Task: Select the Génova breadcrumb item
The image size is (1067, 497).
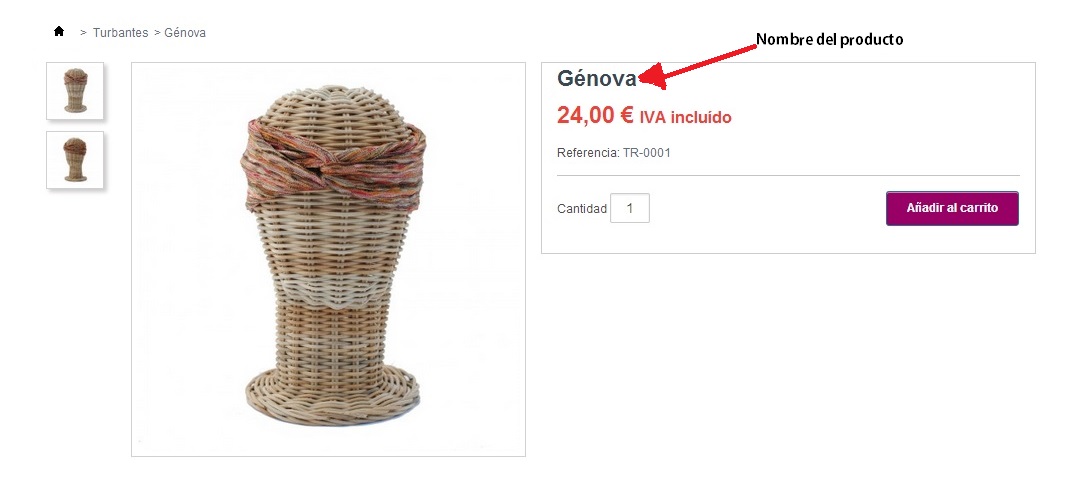Action: click(x=185, y=33)
